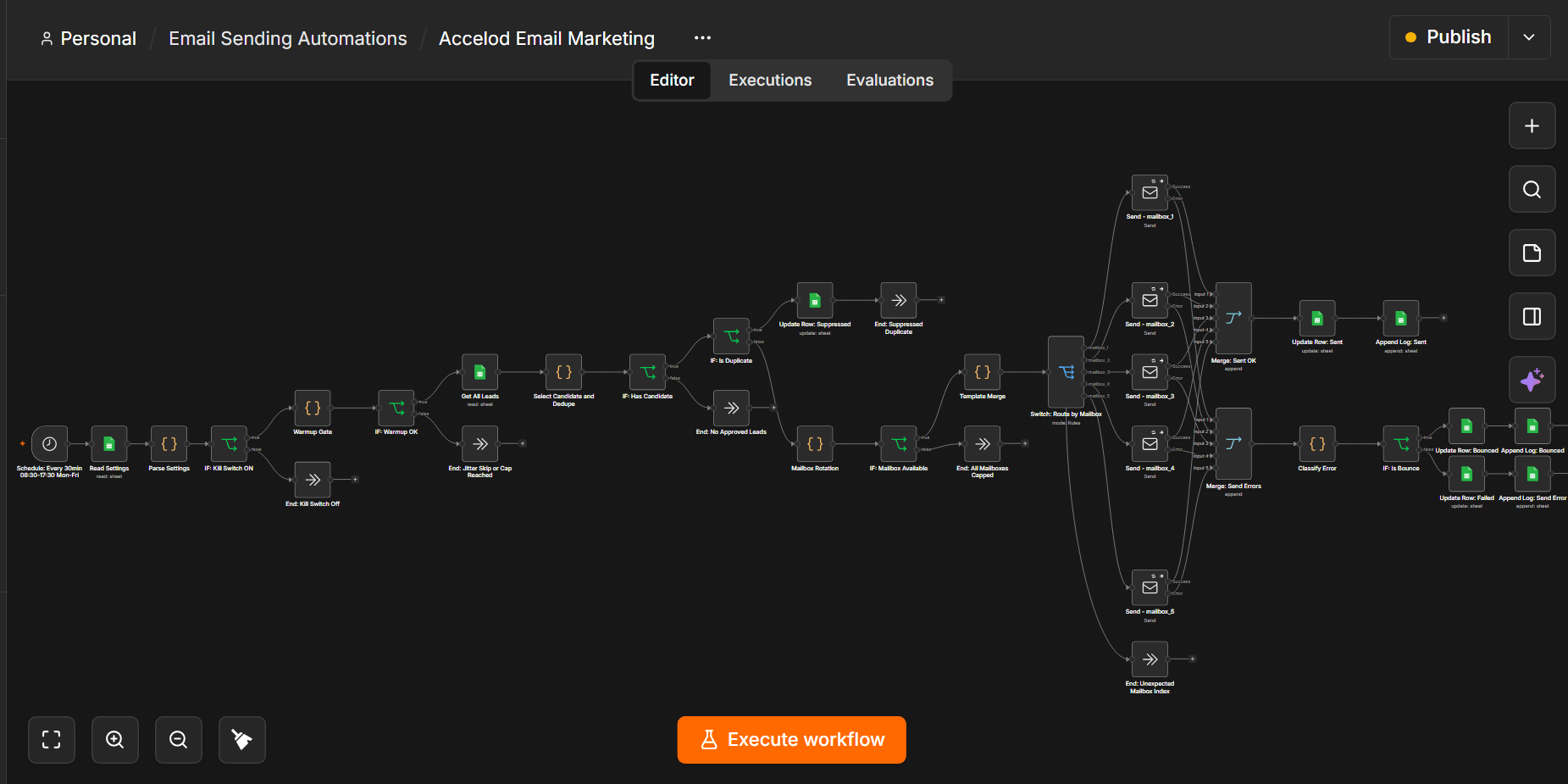Select the Merge: Send Errors node
Screen dimensions: 1568x784
click(x=1233, y=444)
